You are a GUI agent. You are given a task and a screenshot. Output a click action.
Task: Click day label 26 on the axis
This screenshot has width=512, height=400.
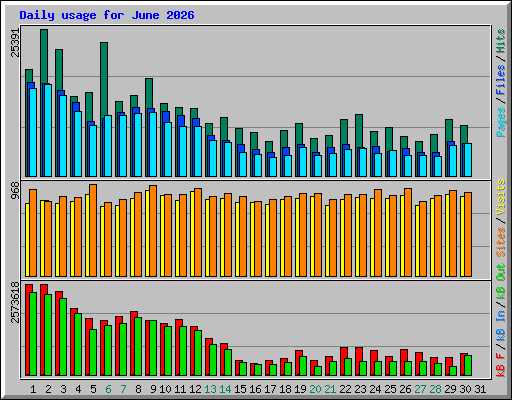tap(405, 389)
